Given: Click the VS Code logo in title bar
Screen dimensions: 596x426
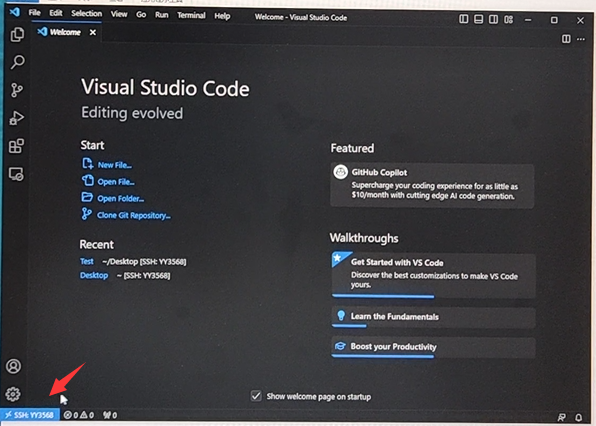Looking at the screenshot, I should (x=14, y=12).
